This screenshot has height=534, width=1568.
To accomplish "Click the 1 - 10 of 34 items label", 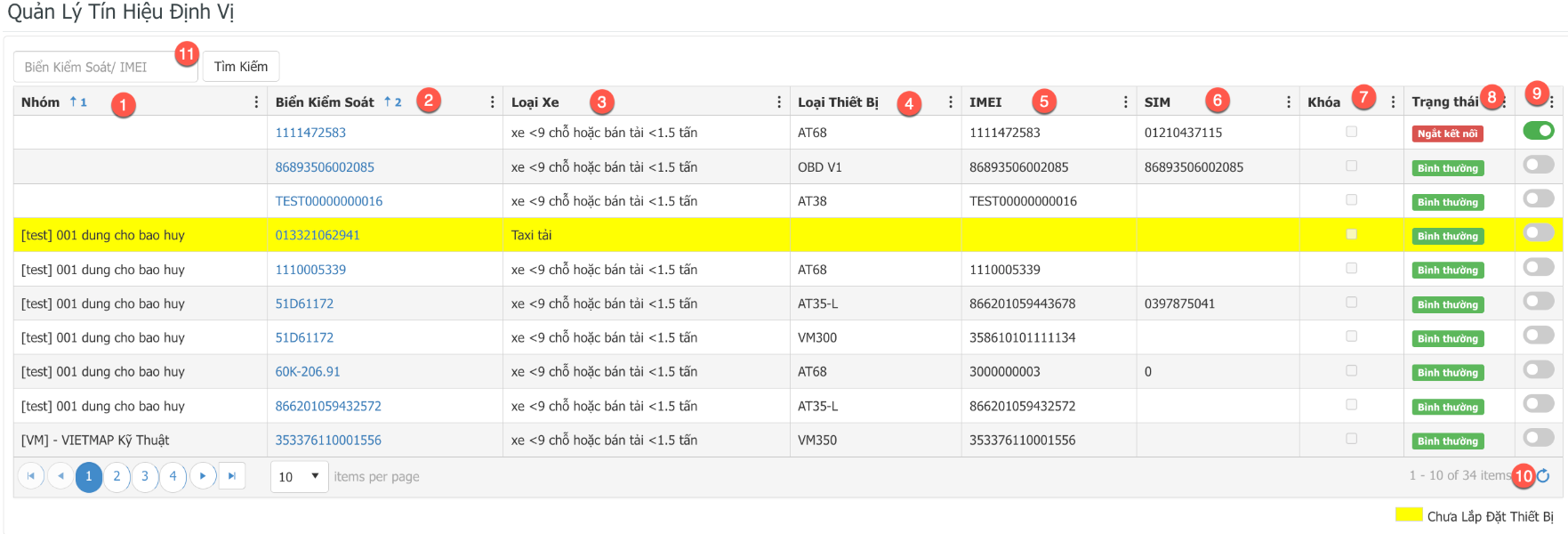I will tap(1459, 476).
